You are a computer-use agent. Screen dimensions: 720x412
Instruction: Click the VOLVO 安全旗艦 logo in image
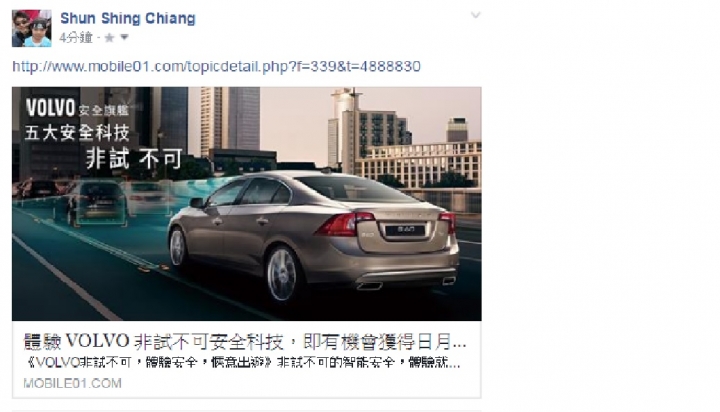pyautogui.click(x=78, y=108)
